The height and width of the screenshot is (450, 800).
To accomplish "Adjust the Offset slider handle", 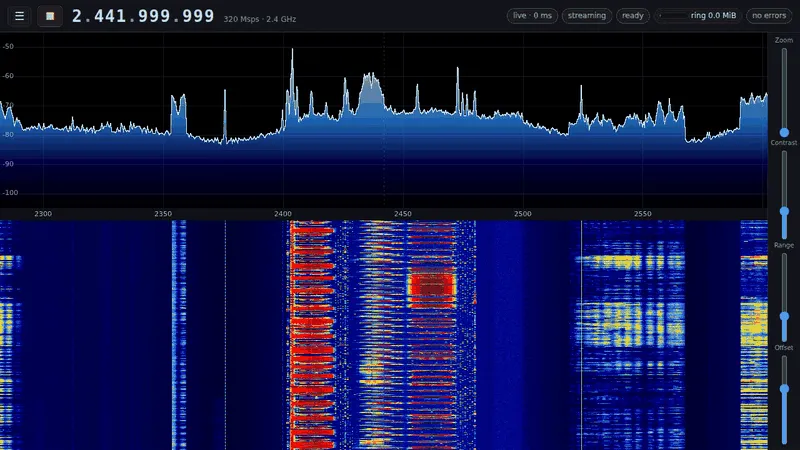I will (784, 389).
